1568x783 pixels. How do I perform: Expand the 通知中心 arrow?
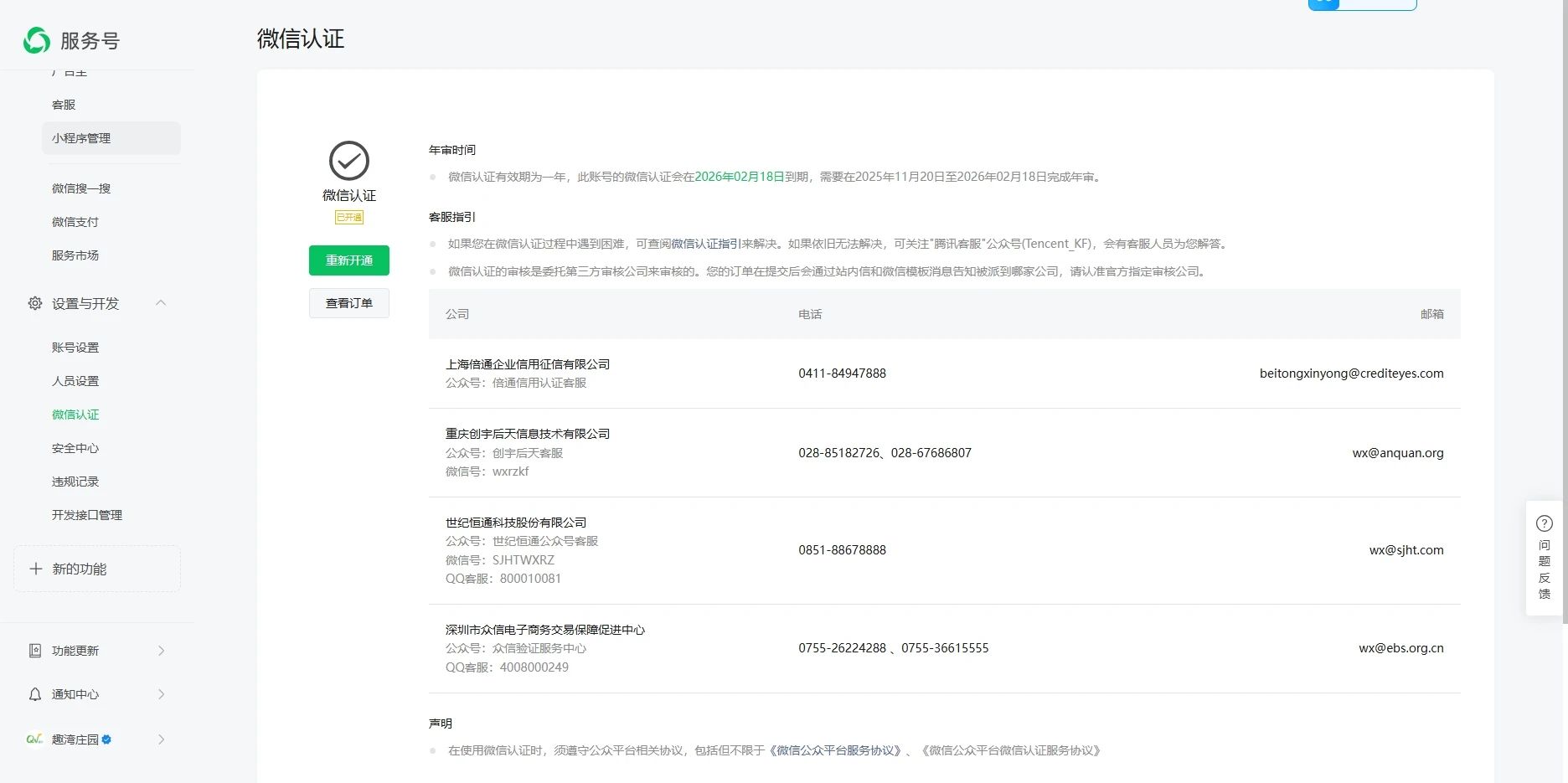click(162, 694)
